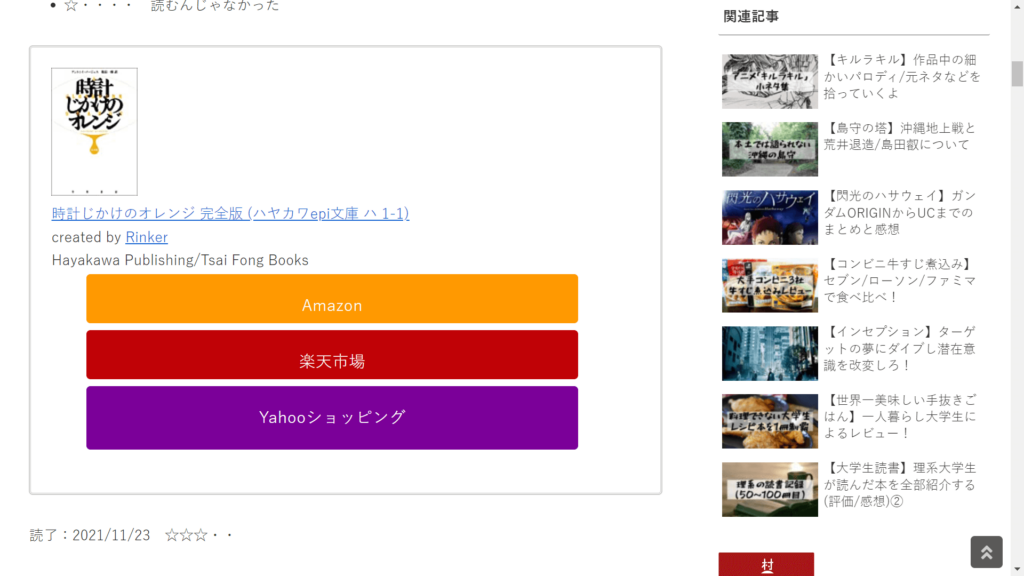Follow the Rinker credit link
The height and width of the screenshot is (576, 1024).
tap(146, 237)
